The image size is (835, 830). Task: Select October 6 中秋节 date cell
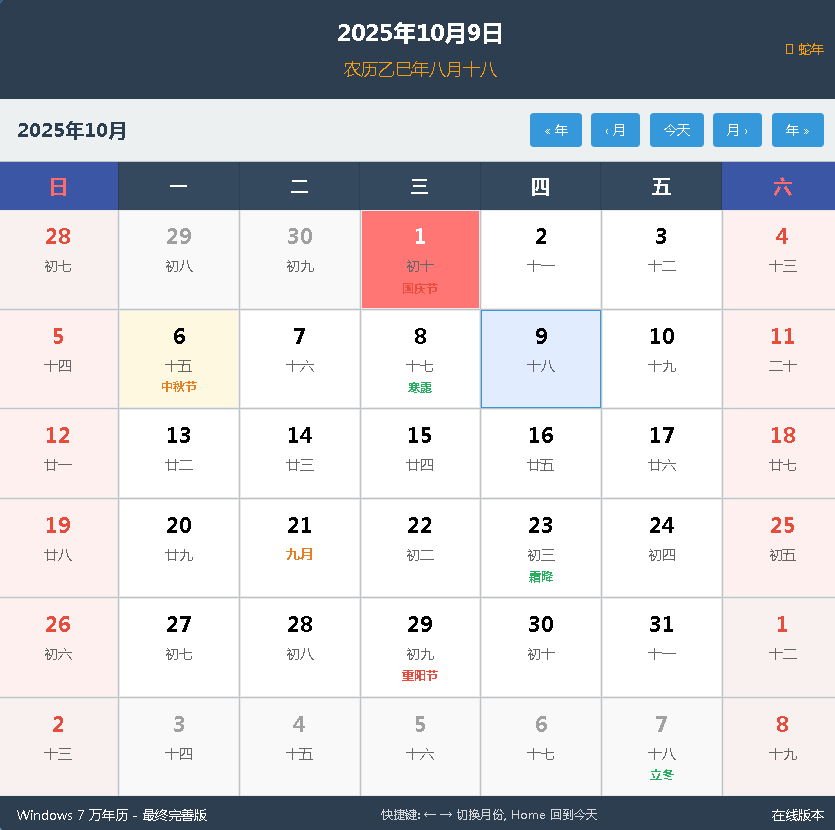point(179,359)
